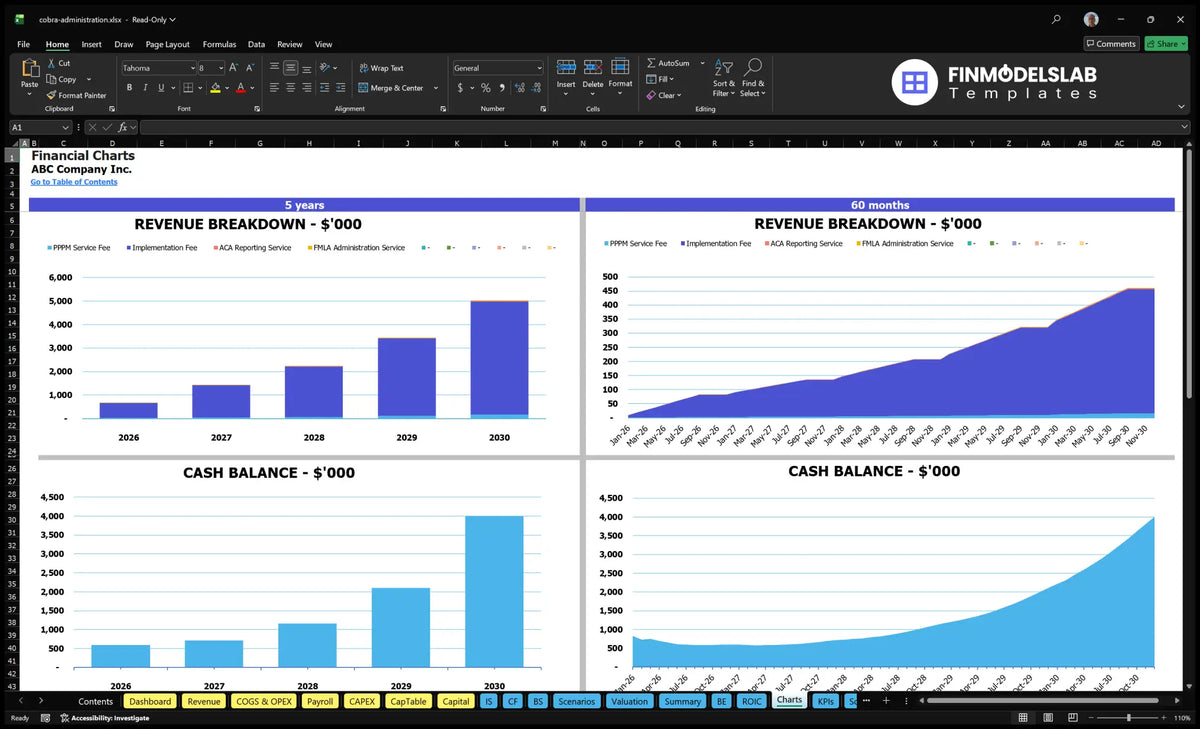Click the Paste clipboard icon
The image size is (1200, 729).
[29, 68]
